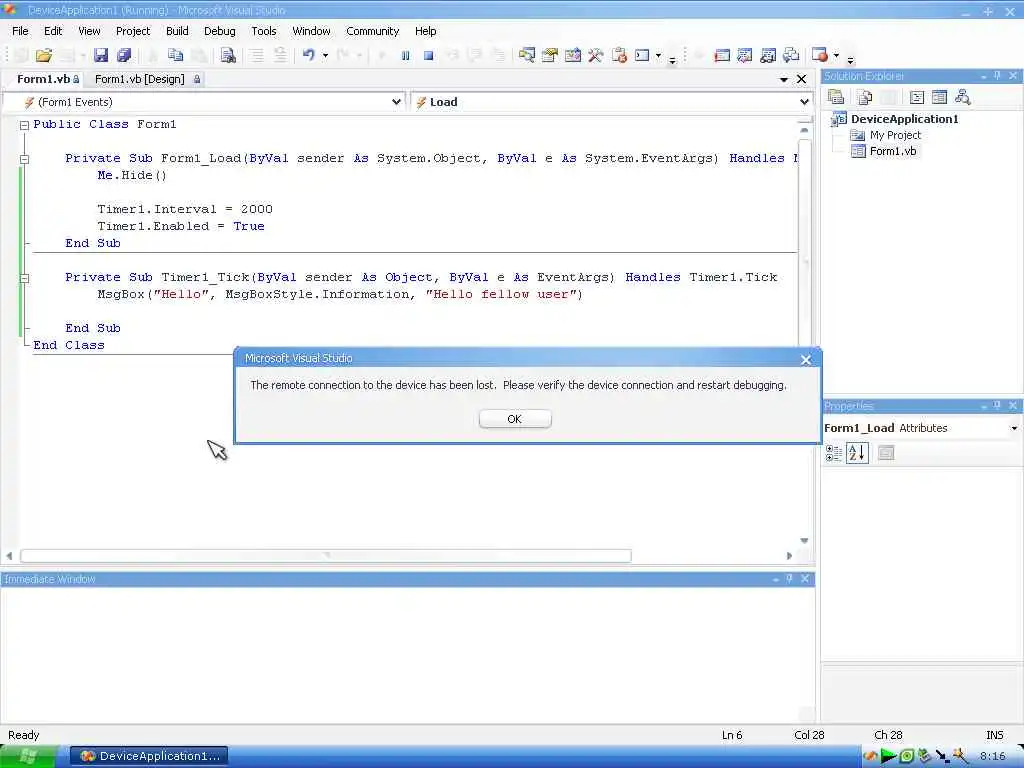Open Object Browser toolbar icon

[573, 56]
